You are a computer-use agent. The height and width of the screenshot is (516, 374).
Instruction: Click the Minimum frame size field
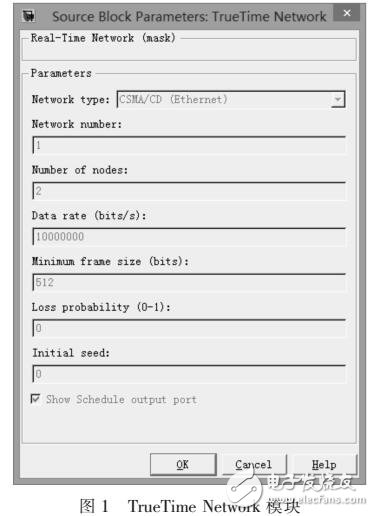[189, 282]
